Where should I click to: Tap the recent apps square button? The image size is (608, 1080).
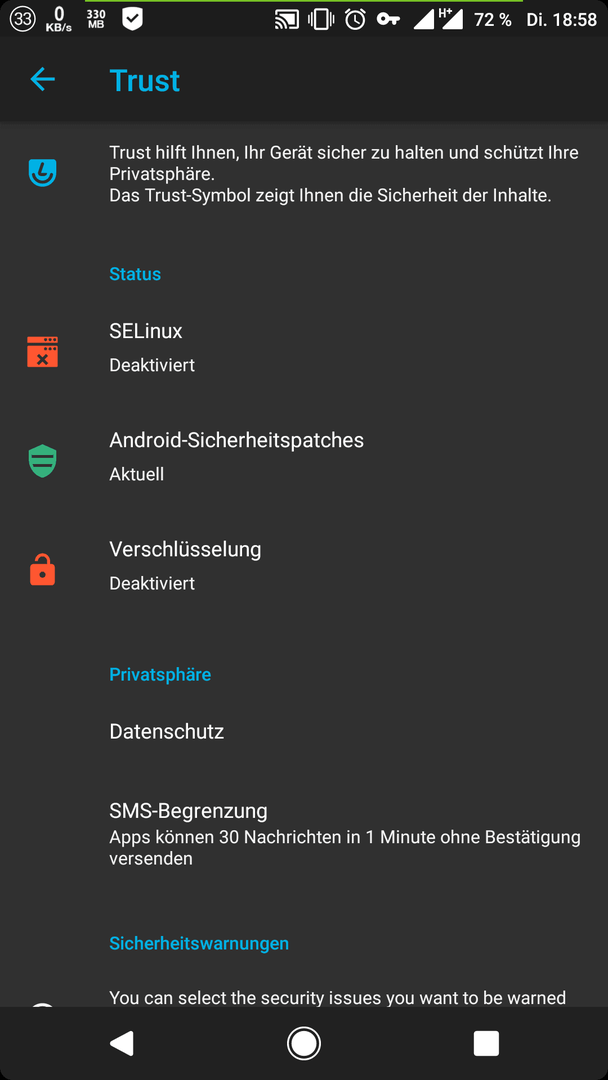point(486,1043)
